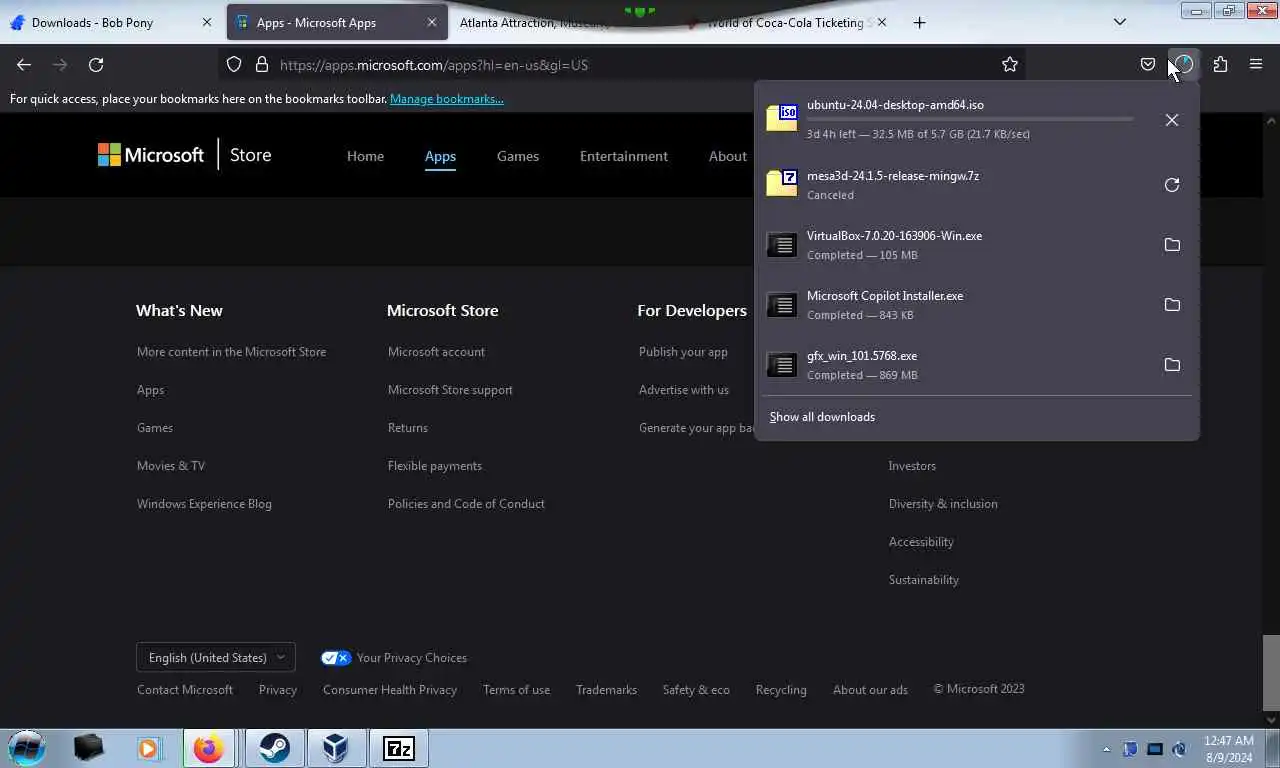Open the English (United States) language selector
Screen dimensions: 1280x768
216,657
